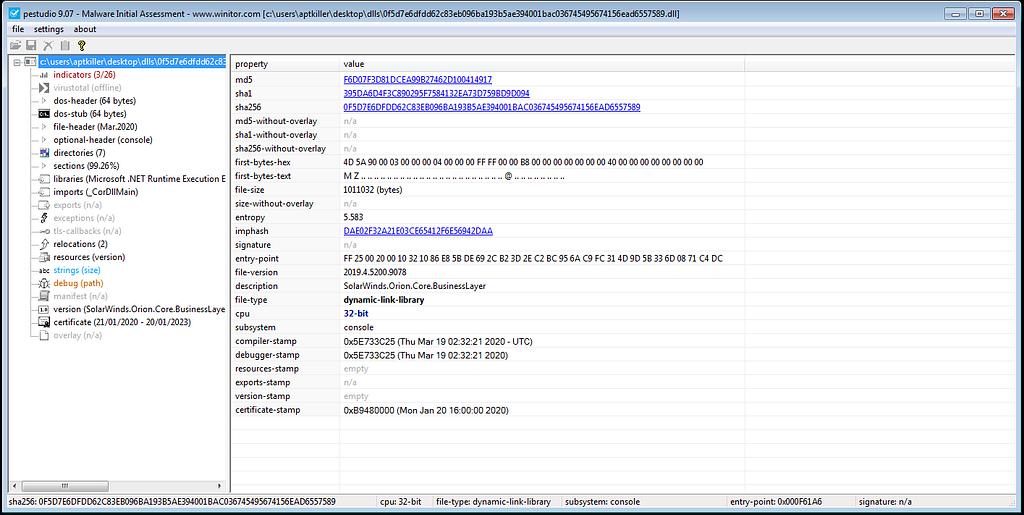1024x515 pixels.
Task: Click the manifest node icon
Action: tap(44, 296)
